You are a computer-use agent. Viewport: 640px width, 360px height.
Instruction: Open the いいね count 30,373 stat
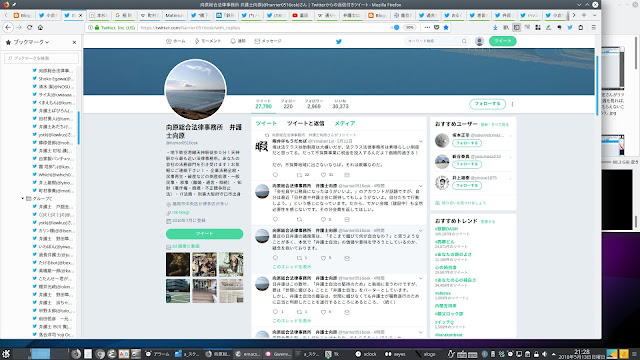tap(340, 104)
